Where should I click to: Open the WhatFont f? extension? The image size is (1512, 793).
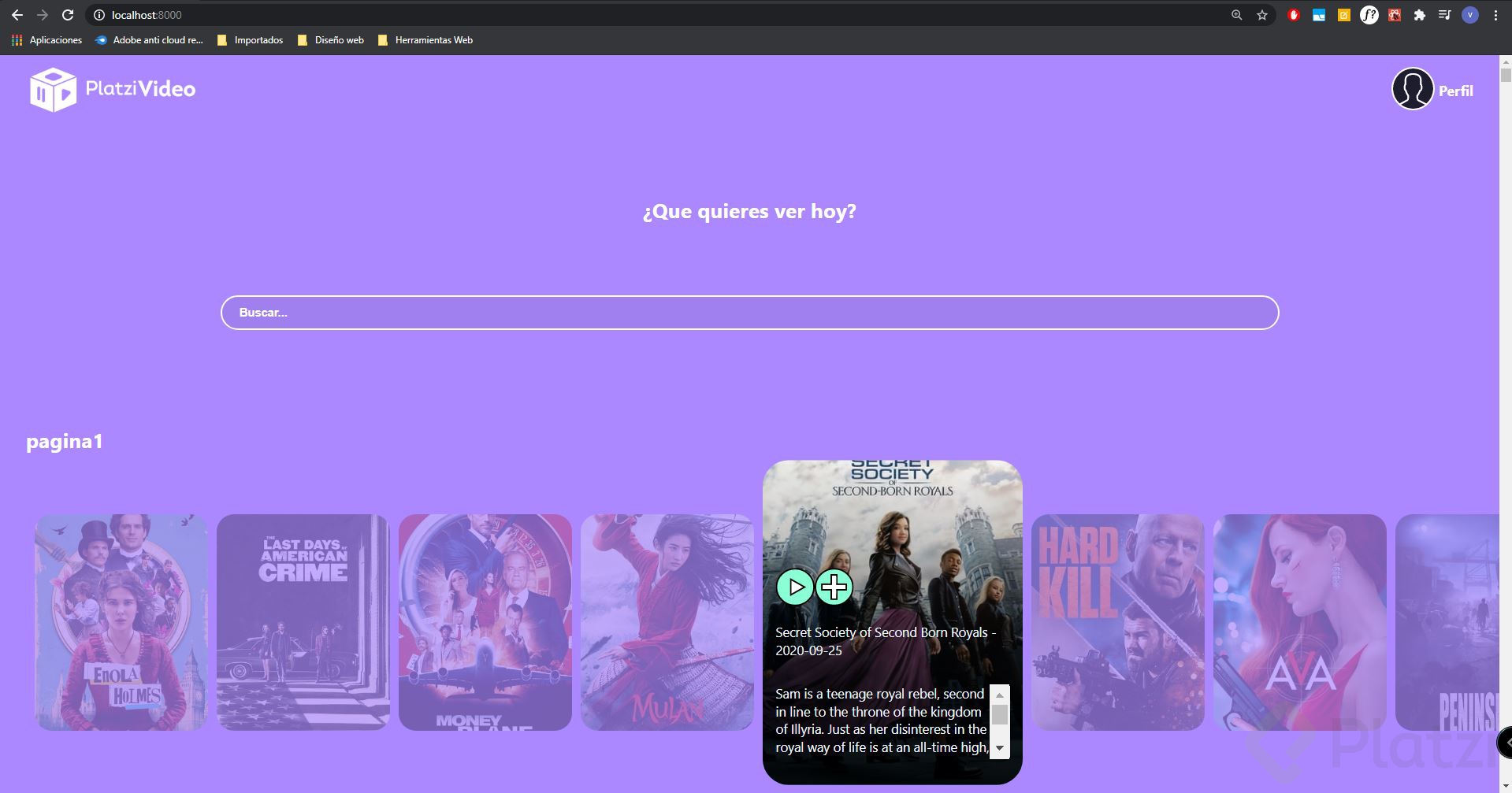pos(1369,15)
